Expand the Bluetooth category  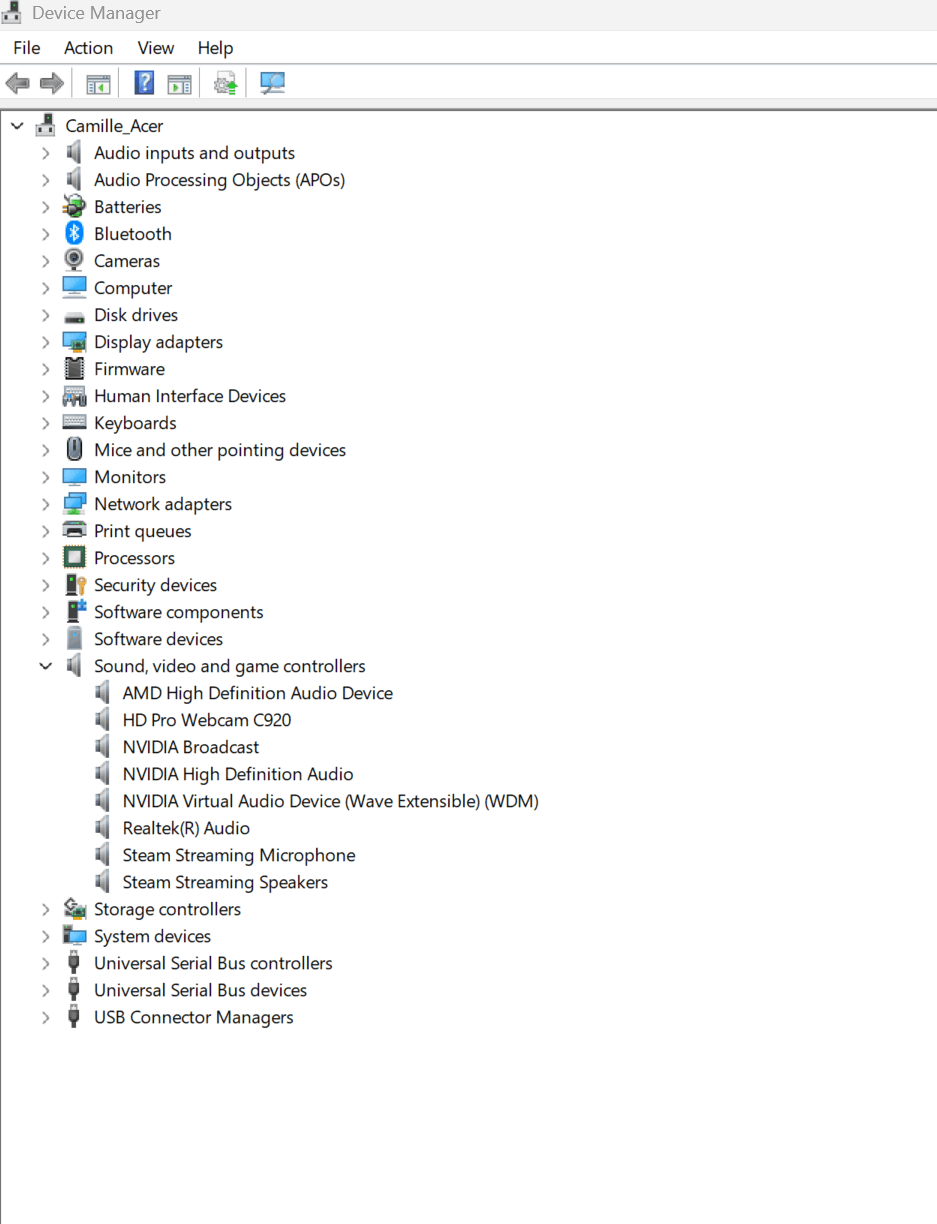click(x=45, y=234)
